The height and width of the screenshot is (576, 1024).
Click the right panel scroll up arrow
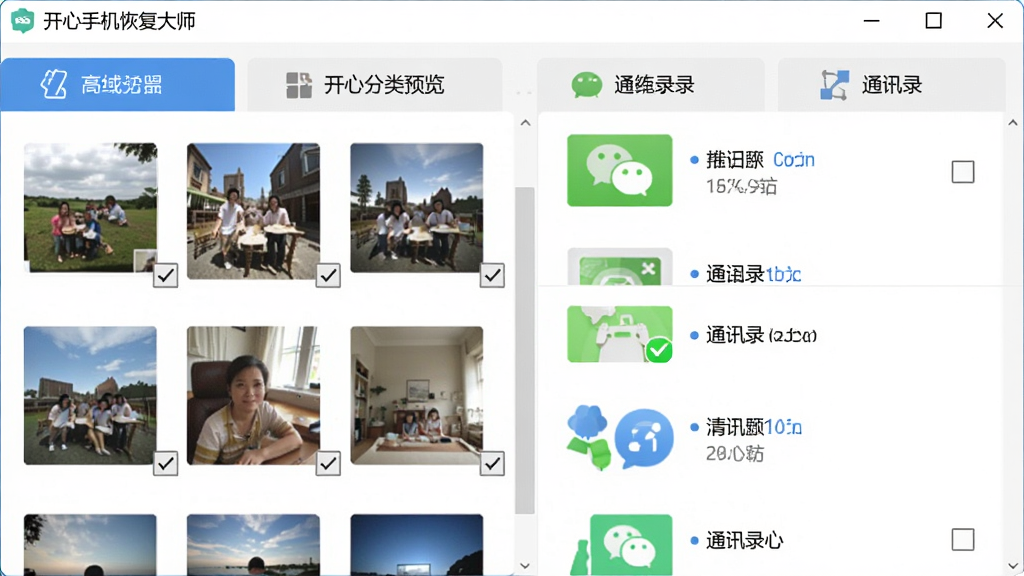pos(1013,123)
